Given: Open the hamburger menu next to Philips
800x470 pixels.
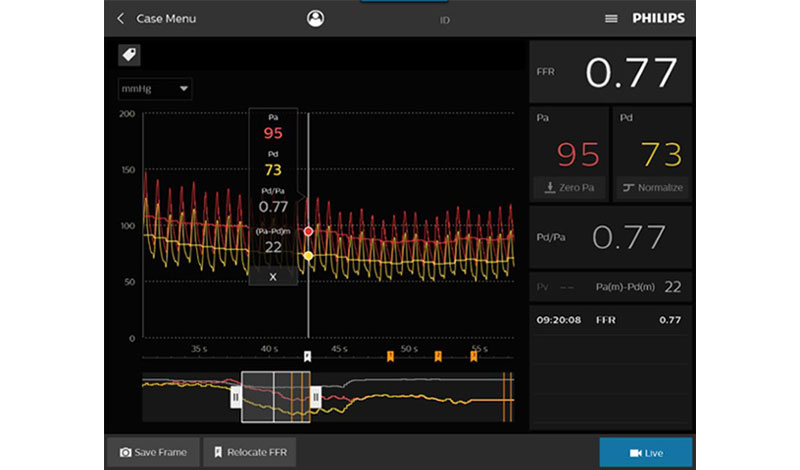Looking at the screenshot, I should (611, 19).
